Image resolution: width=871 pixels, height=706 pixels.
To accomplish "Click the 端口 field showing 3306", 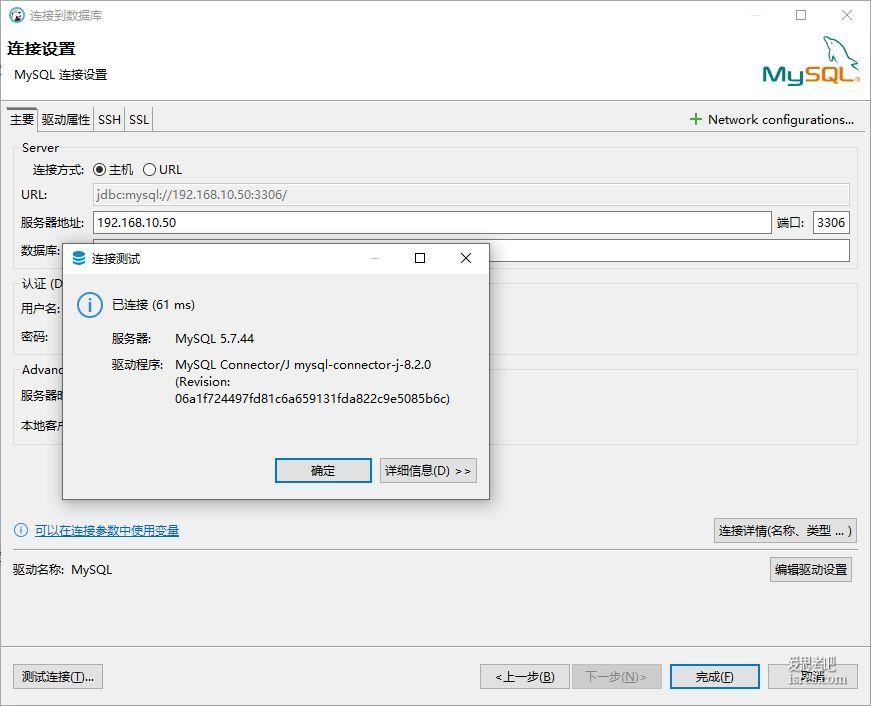I will [x=831, y=222].
